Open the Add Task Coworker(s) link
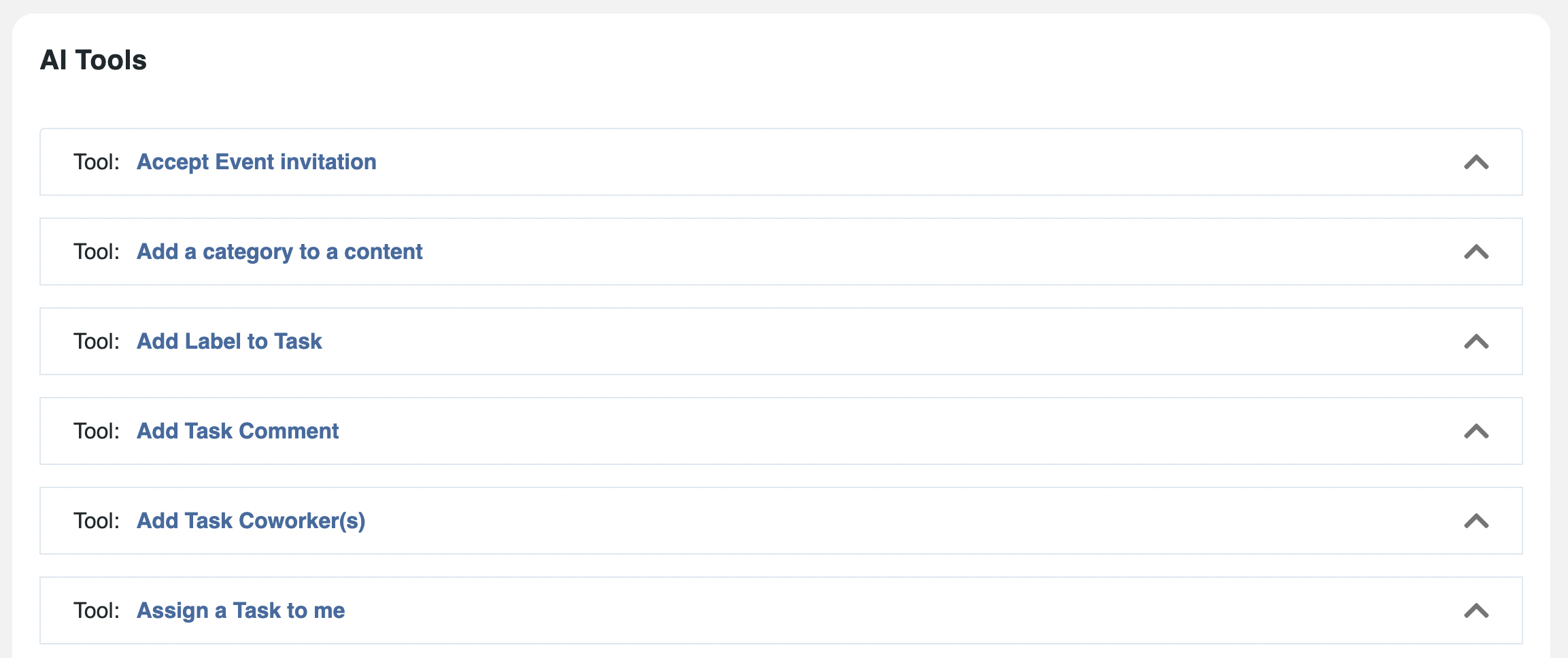The width and height of the screenshot is (1568, 658). pyautogui.click(x=251, y=521)
